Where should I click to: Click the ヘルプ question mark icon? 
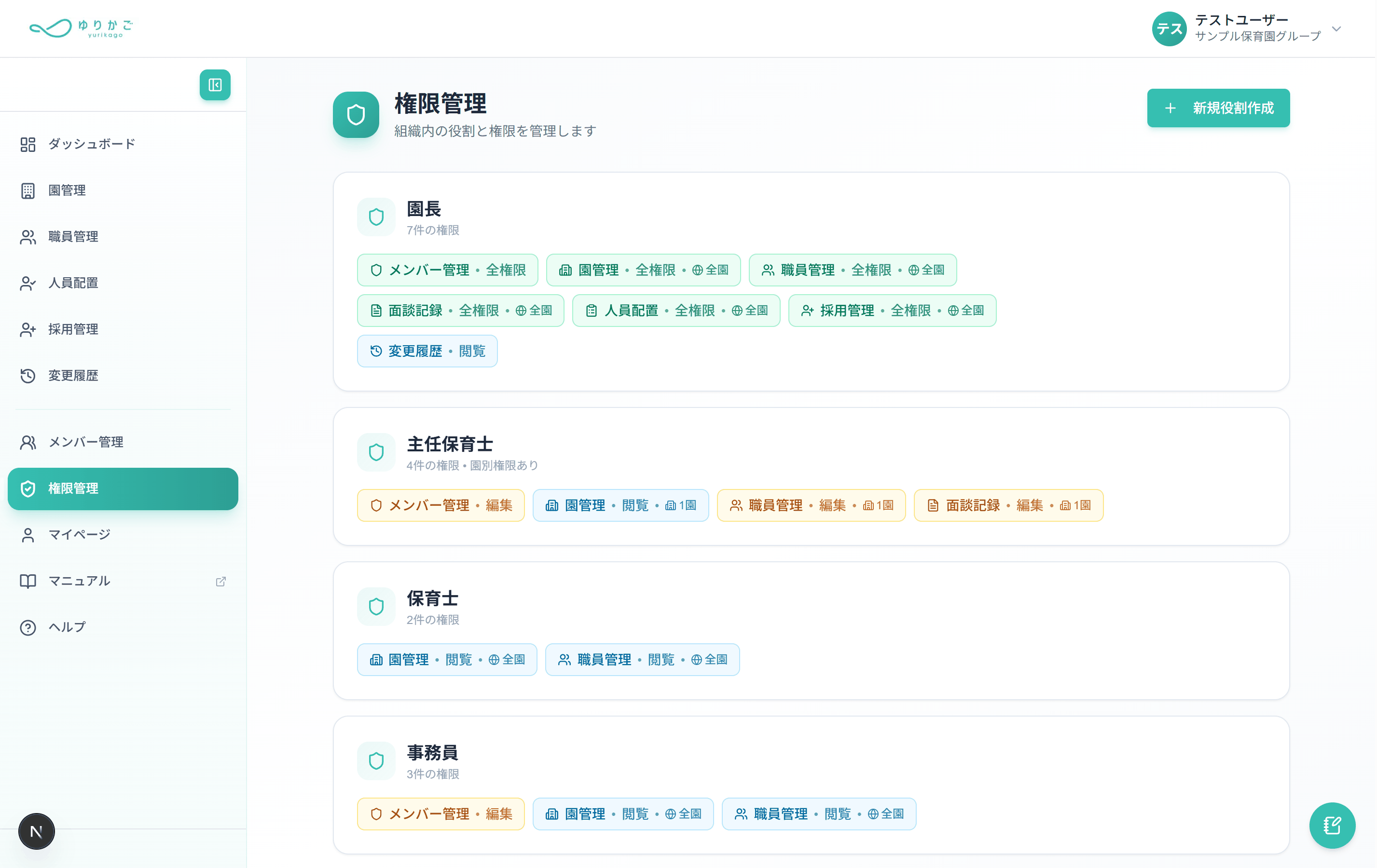28,627
